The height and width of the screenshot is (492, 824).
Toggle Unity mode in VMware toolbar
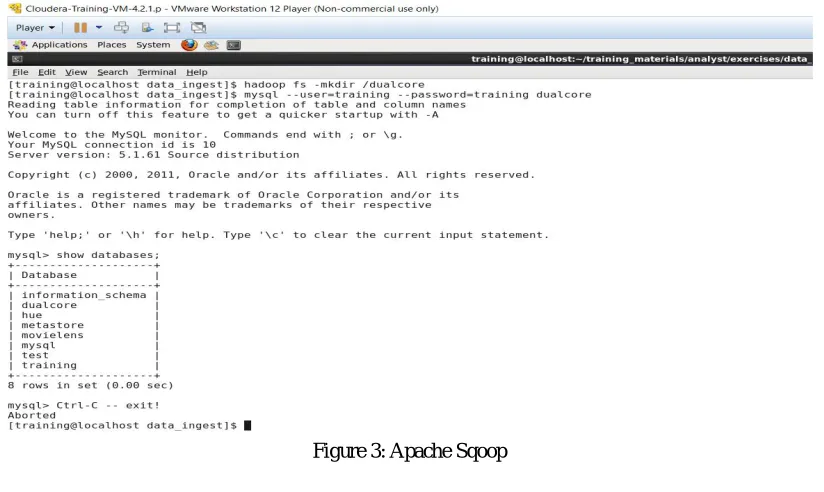[198, 27]
